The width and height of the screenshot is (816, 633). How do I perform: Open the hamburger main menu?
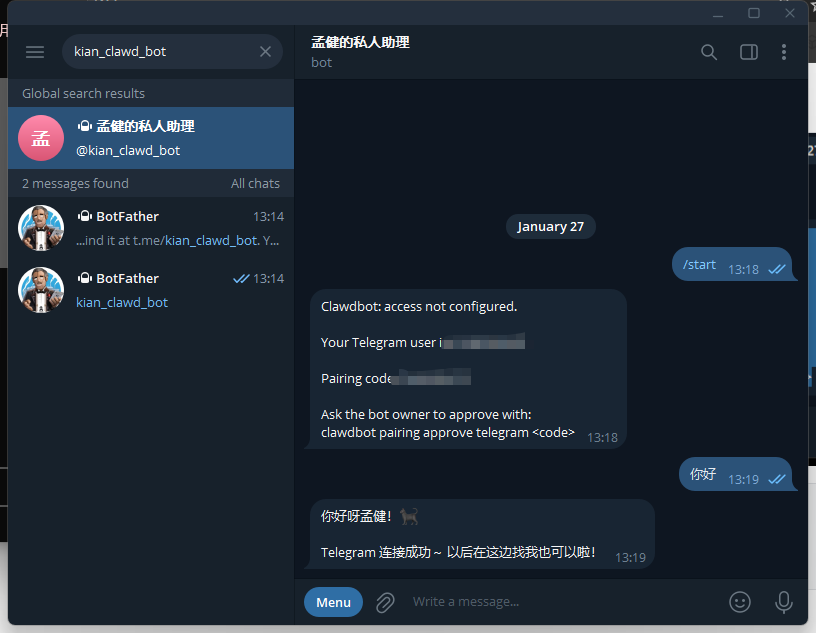click(35, 52)
